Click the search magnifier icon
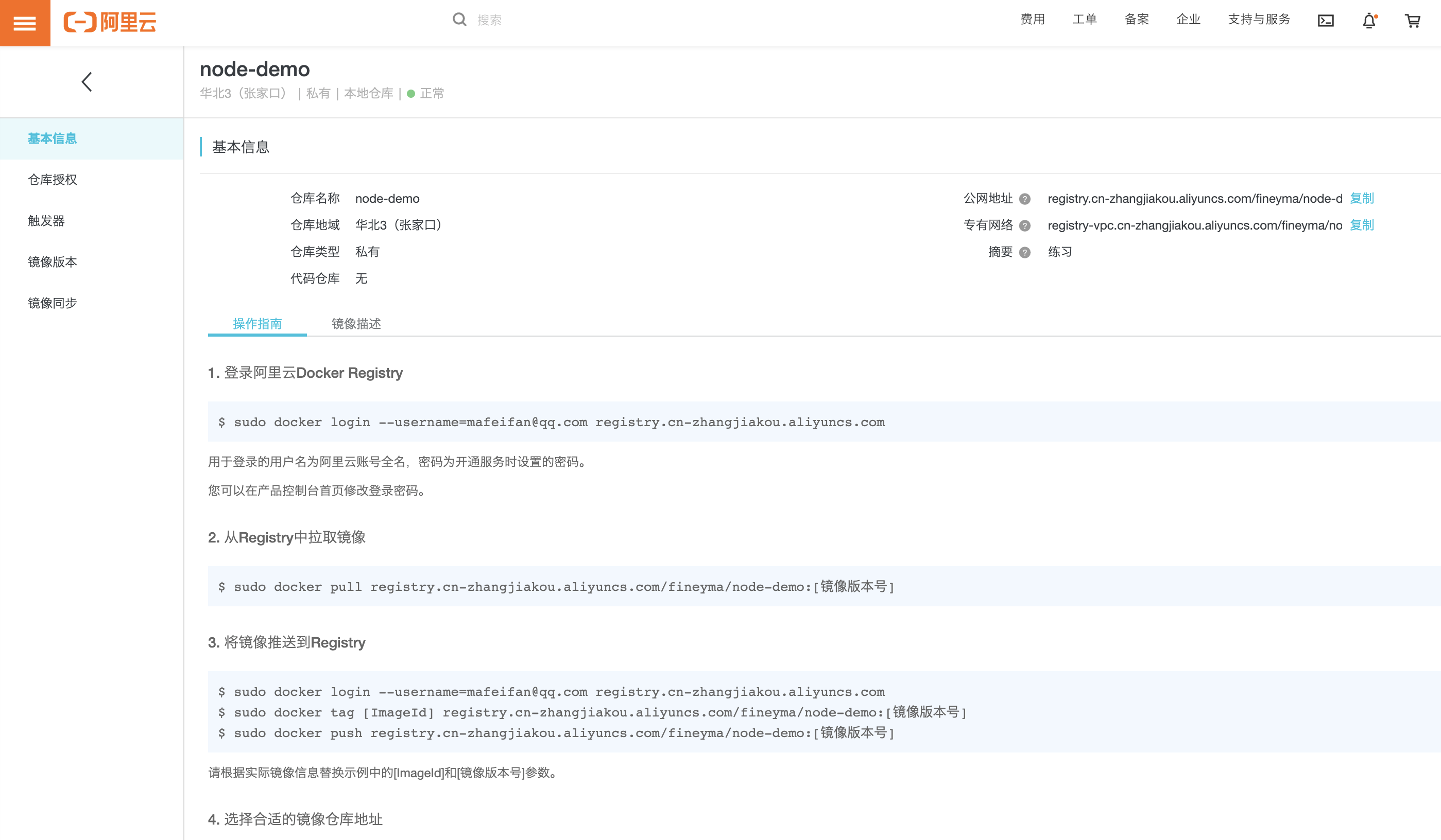Viewport: 1441px width, 840px height. pos(458,20)
